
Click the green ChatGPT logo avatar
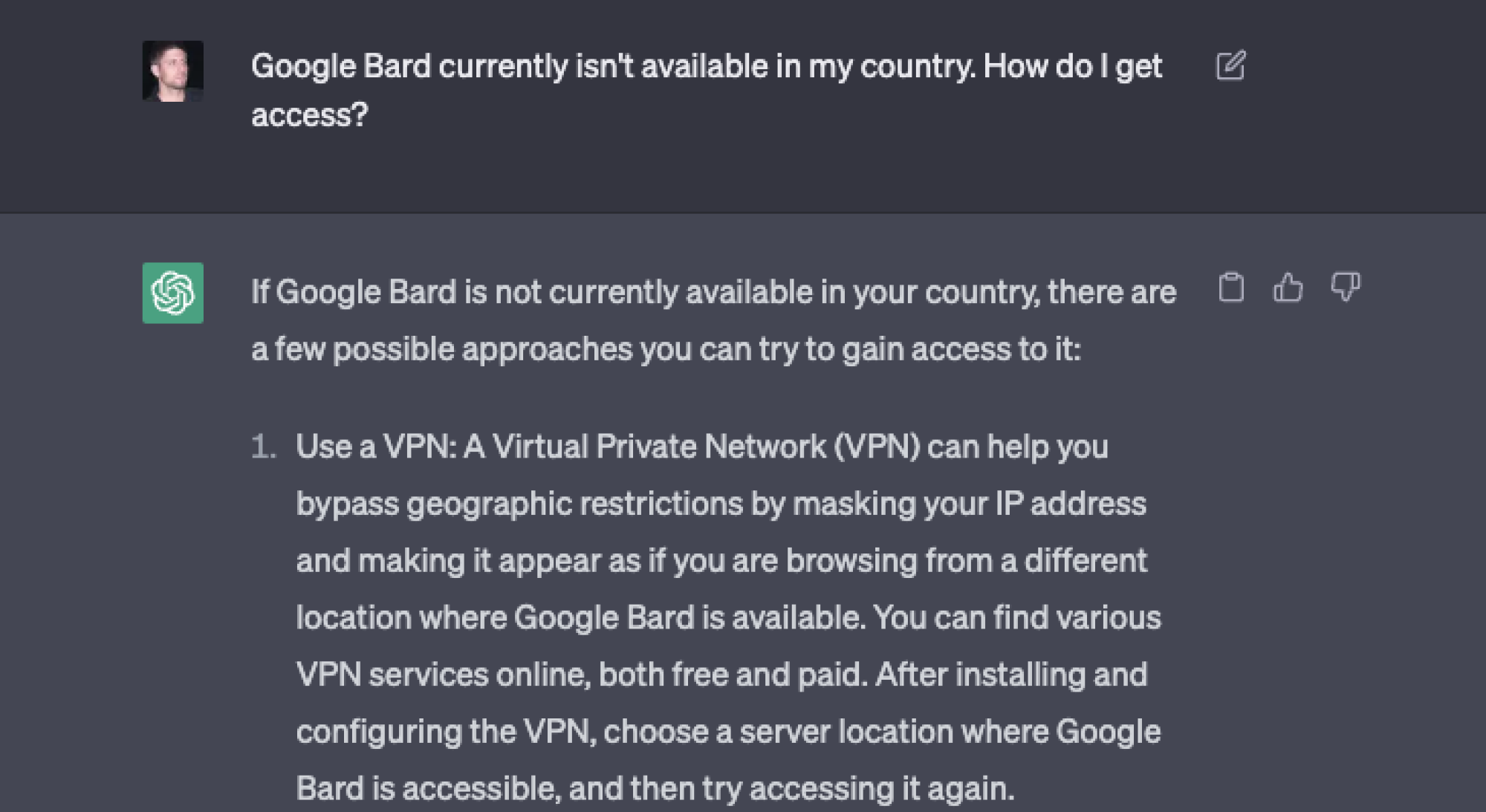[x=172, y=293]
